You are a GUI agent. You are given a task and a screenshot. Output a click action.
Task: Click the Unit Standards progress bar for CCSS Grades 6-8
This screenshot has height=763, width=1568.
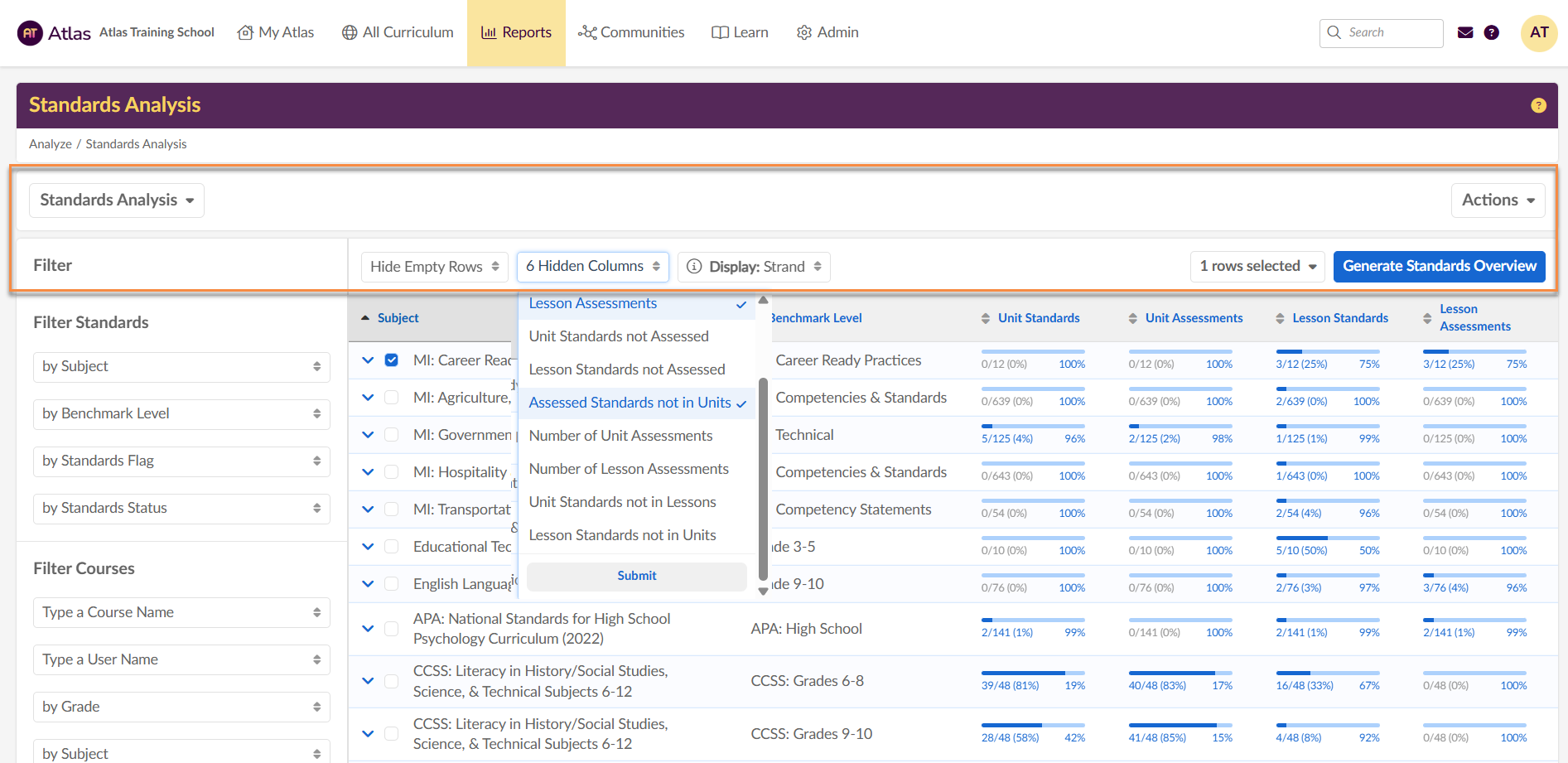coord(1032,673)
